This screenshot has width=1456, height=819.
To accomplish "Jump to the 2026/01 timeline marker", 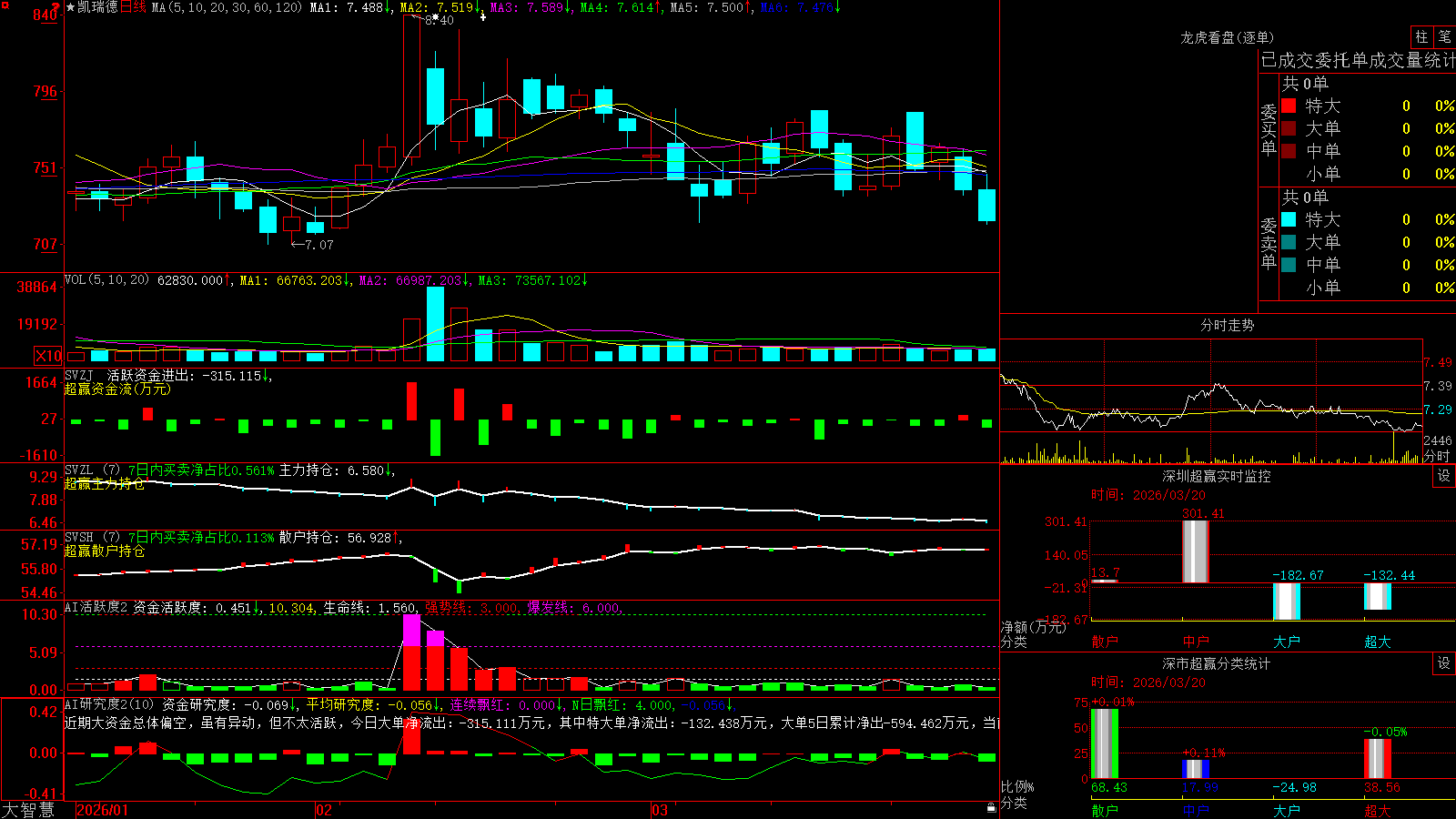I will [x=103, y=810].
